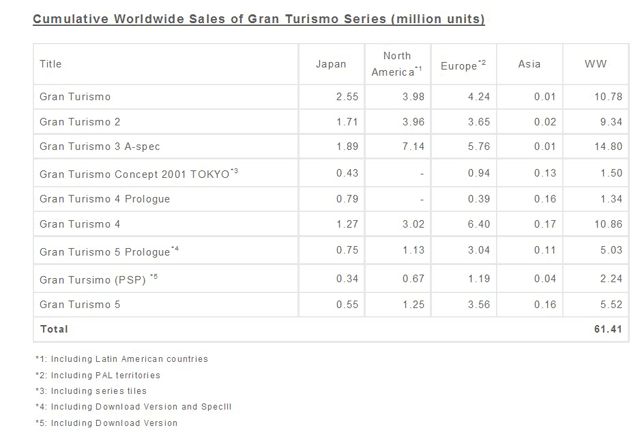Click WW value 14.80
This screenshot has width=640, height=443.
click(608, 146)
